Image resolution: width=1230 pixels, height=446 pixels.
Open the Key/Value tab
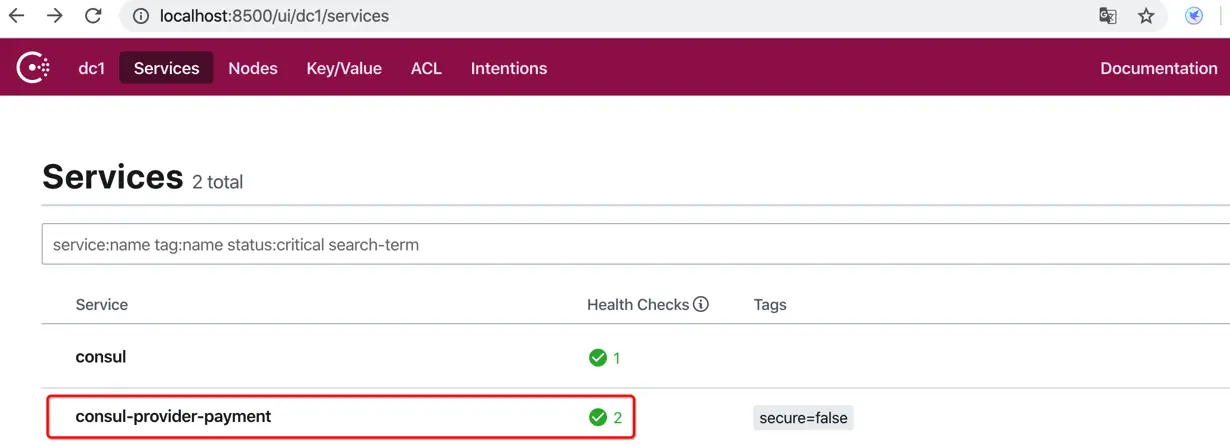pos(344,68)
